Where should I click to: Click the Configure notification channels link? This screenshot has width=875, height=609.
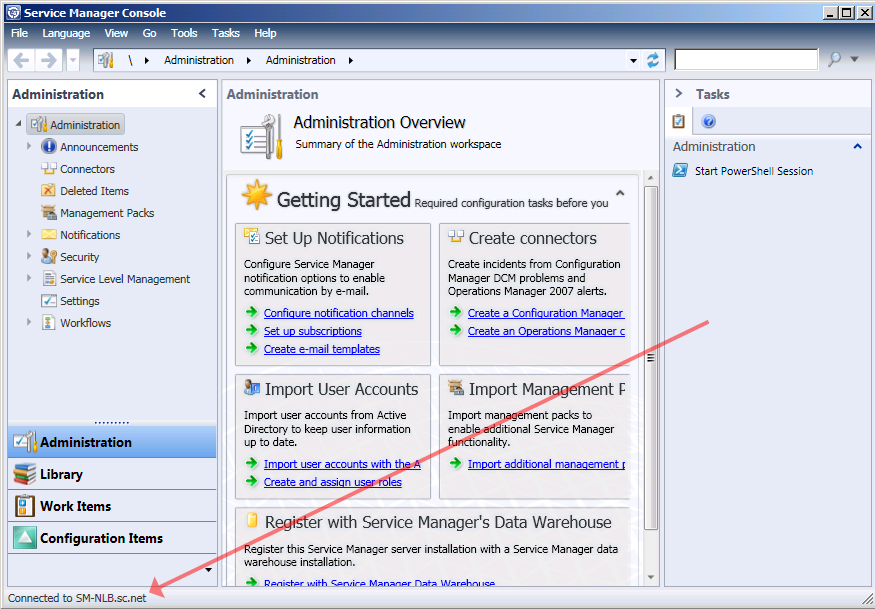[x=338, y=313]
